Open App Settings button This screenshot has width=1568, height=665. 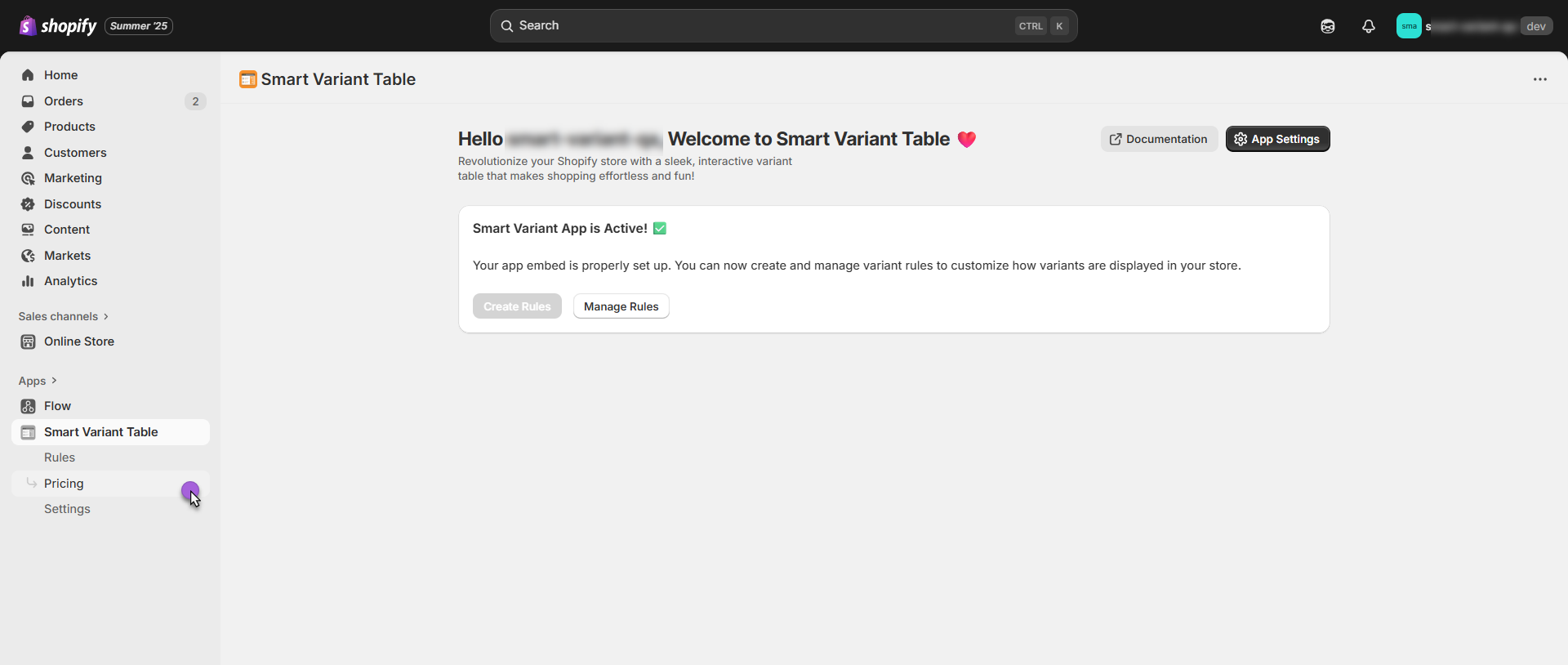pos(1277,139)
